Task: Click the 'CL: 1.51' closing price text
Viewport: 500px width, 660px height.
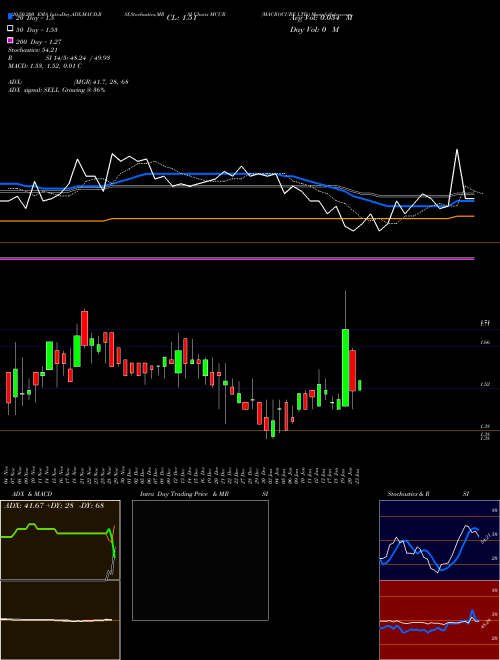Action: coord(181,18)
